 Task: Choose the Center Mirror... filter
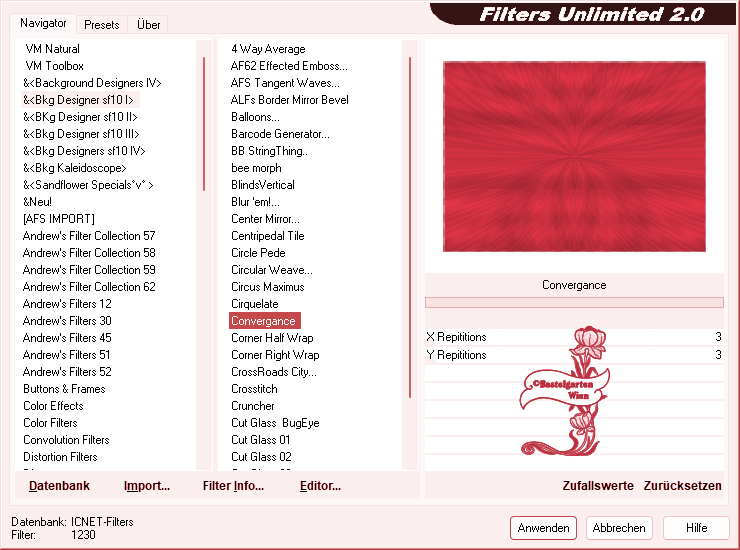[x=265, y=219]
